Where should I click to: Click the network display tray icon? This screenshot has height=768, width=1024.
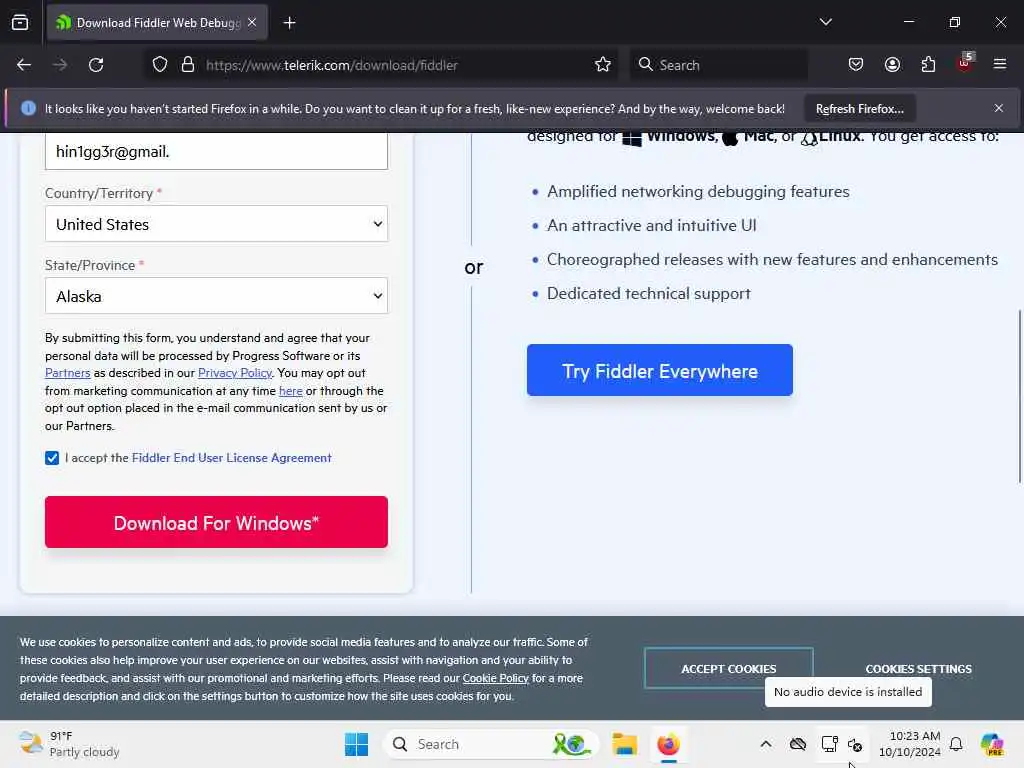pyautogui.click(x=829, y=744)
